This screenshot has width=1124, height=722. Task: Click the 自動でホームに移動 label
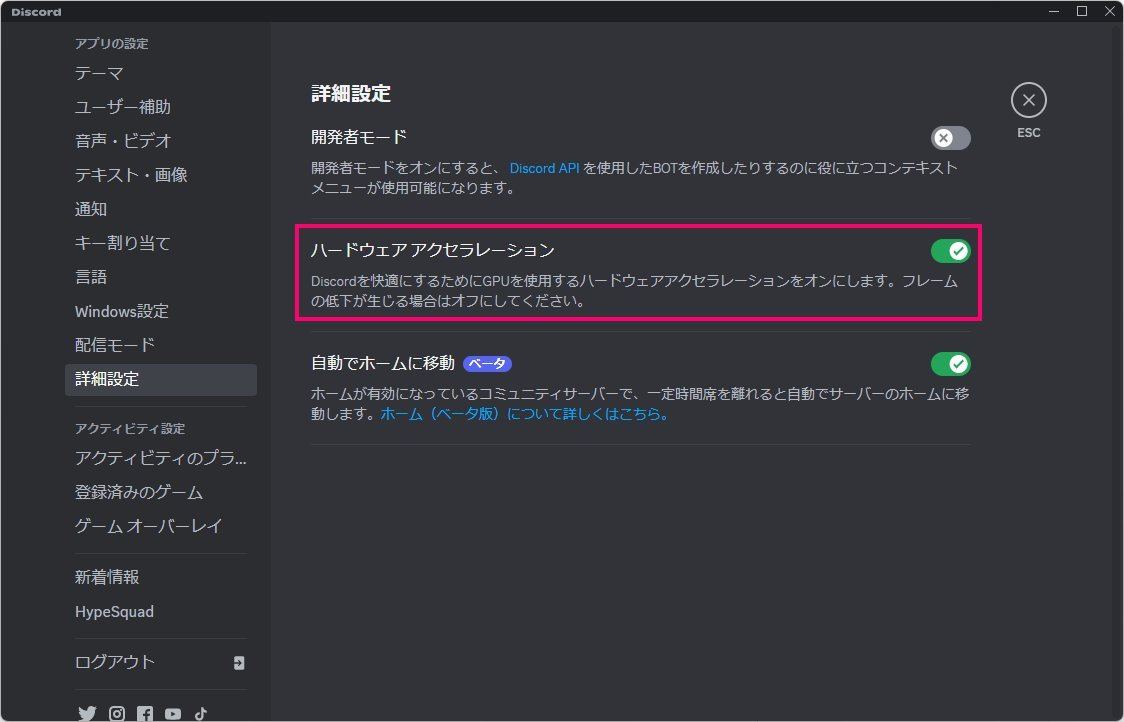[x=383, y=363]
